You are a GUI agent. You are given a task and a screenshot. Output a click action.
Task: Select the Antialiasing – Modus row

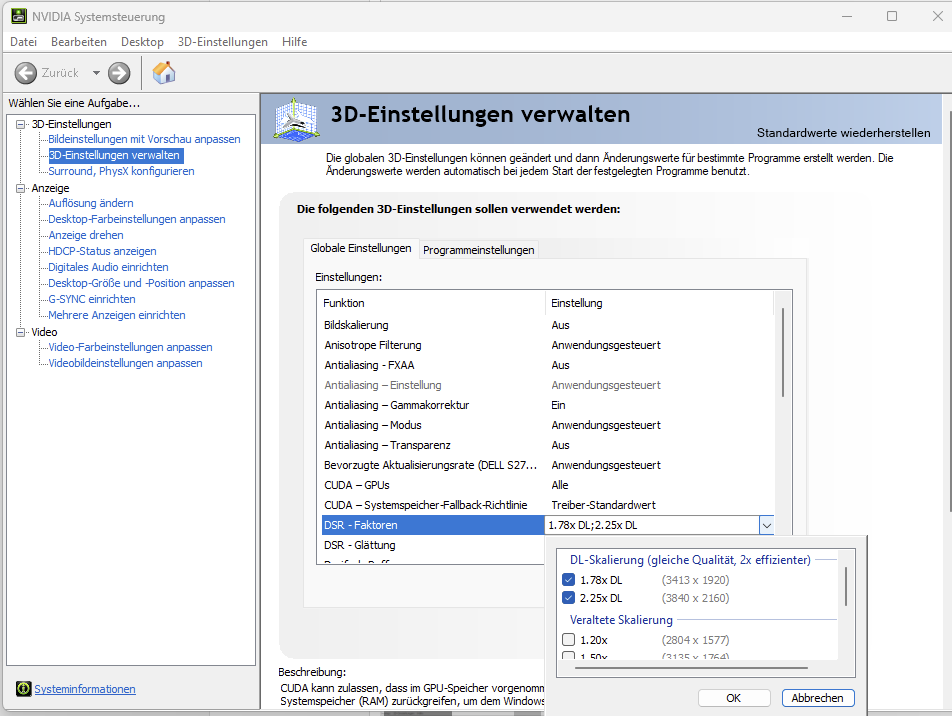[548, 426]
